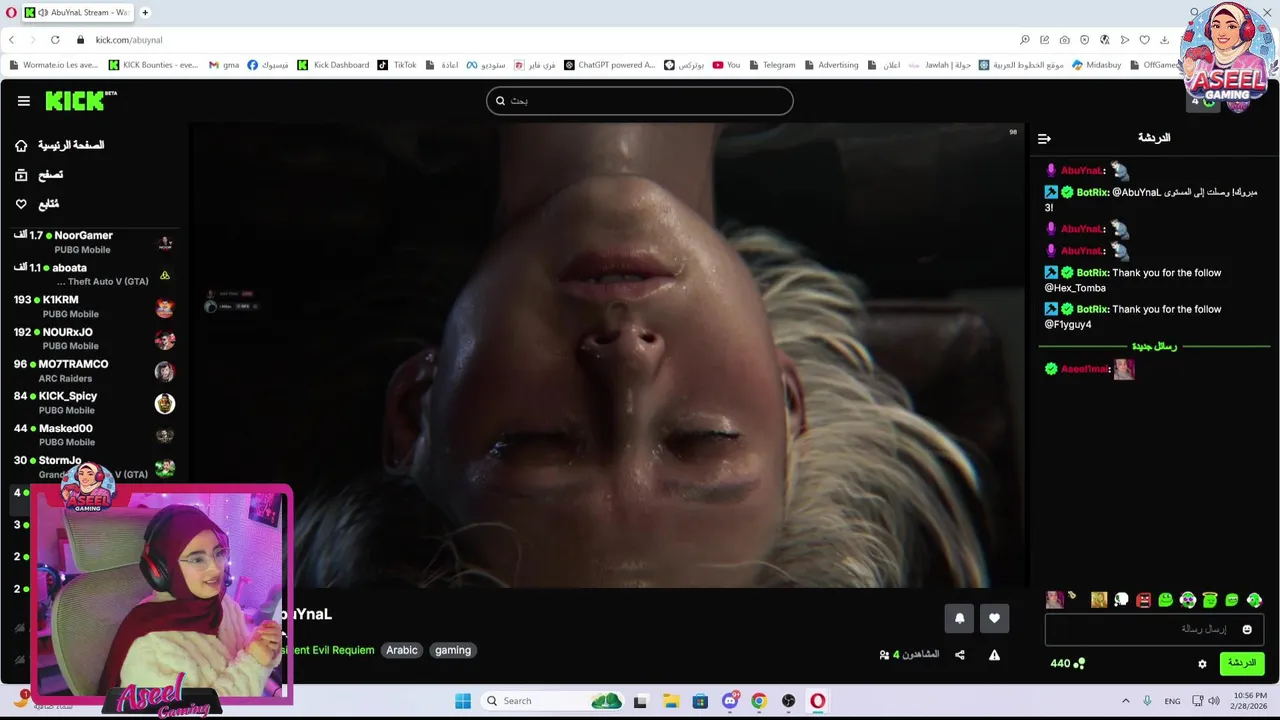
Task: Open Google Chrome from the taskbar
Action: tap(759, 701)
